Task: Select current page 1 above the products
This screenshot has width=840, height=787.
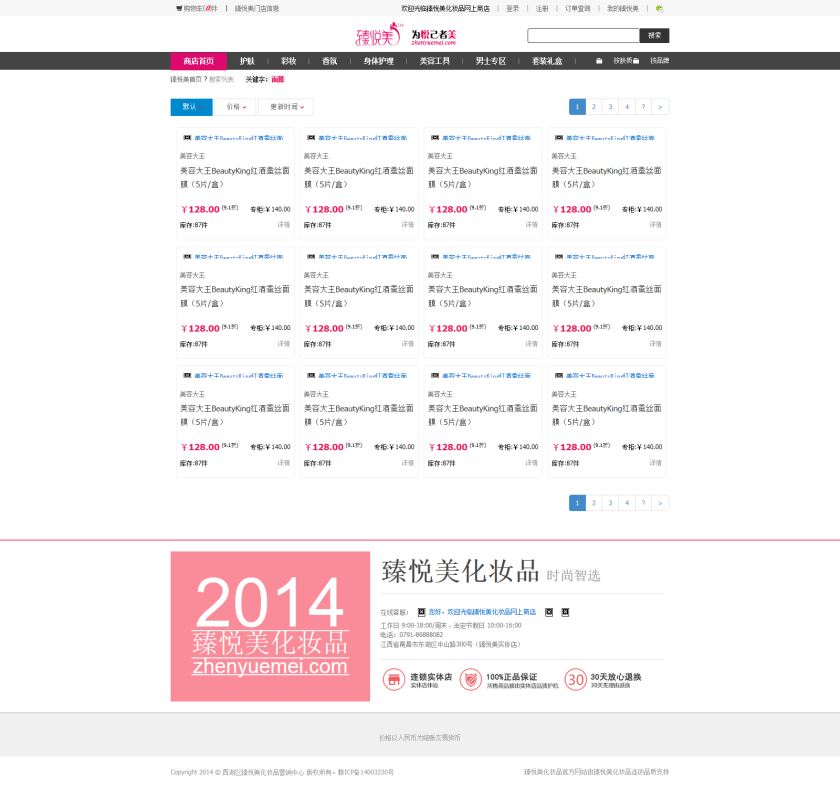Action: [x=577, y=107]
